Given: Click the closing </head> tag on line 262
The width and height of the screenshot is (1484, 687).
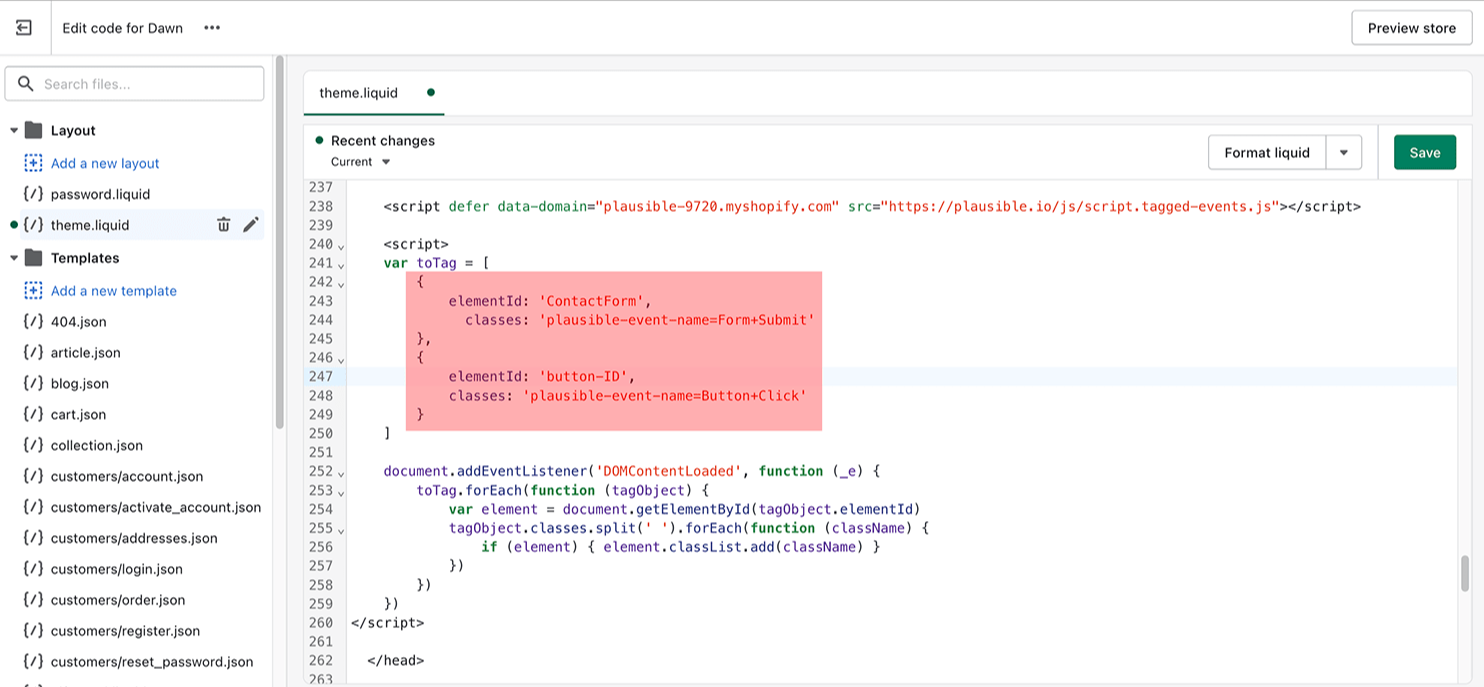Looking at the screenshot, I should click(x=395, y=661).
